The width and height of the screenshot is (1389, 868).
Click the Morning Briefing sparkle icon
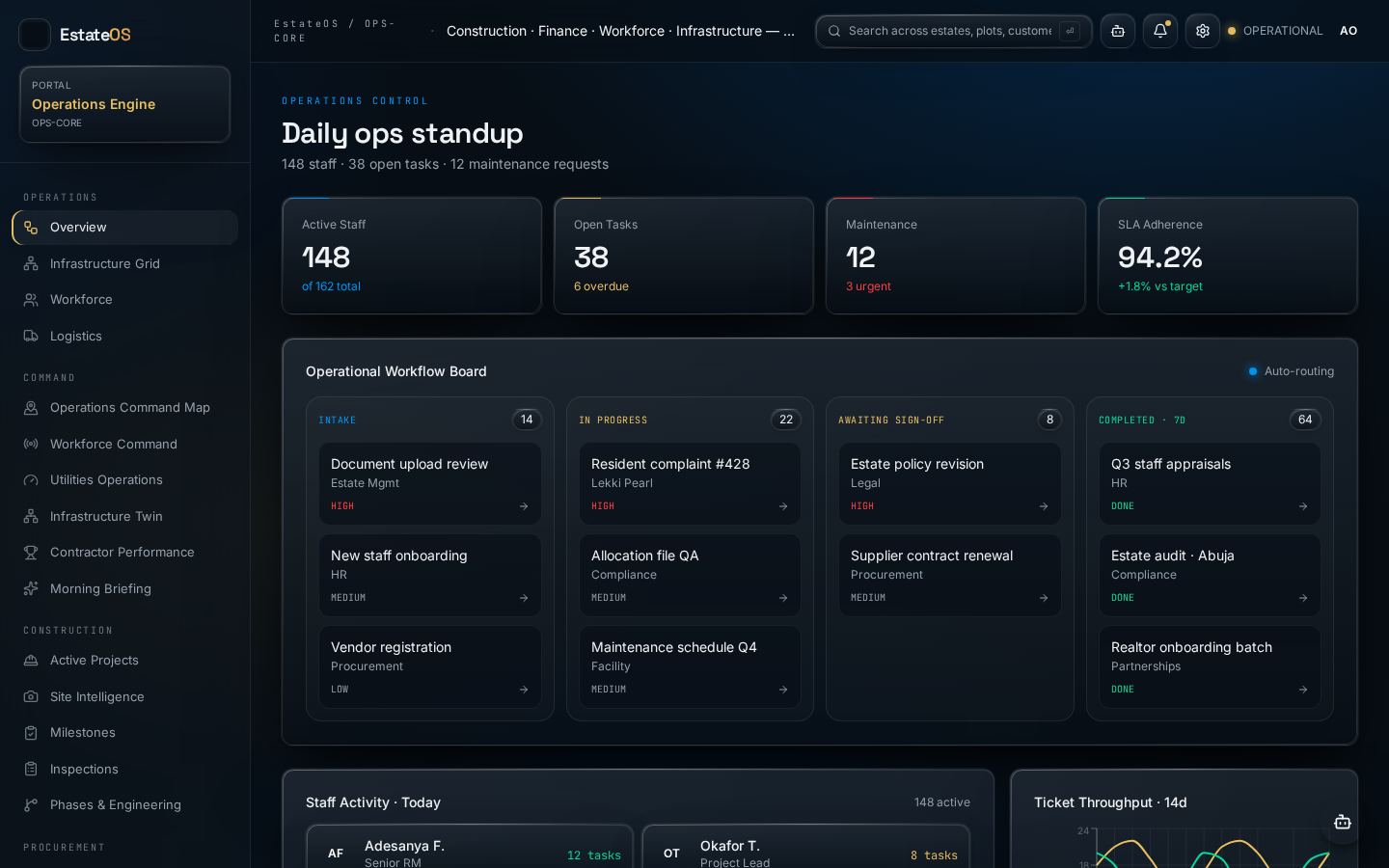(x=31, y=588)
